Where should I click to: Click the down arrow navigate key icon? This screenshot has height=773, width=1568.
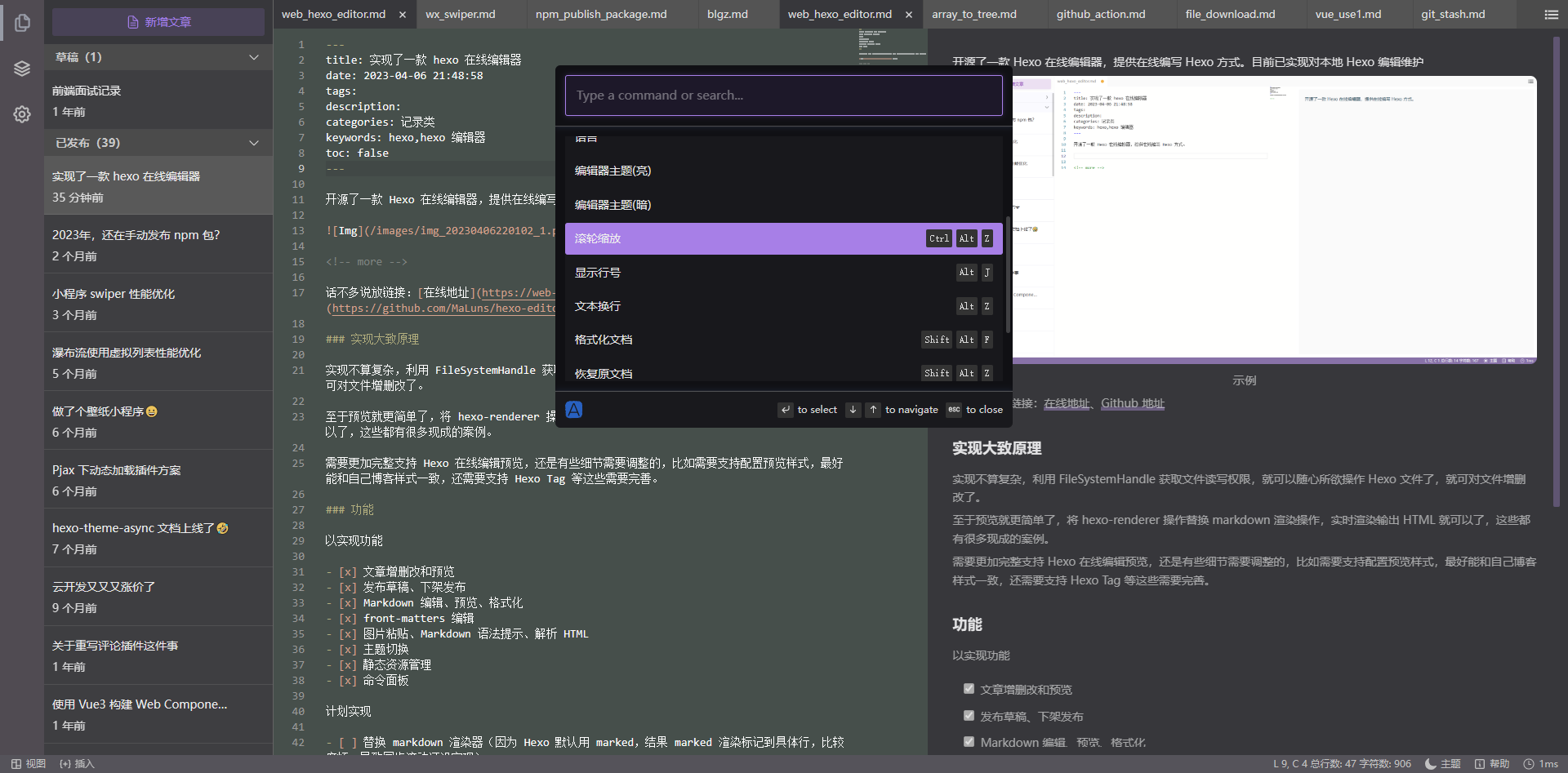pos(853,410)
